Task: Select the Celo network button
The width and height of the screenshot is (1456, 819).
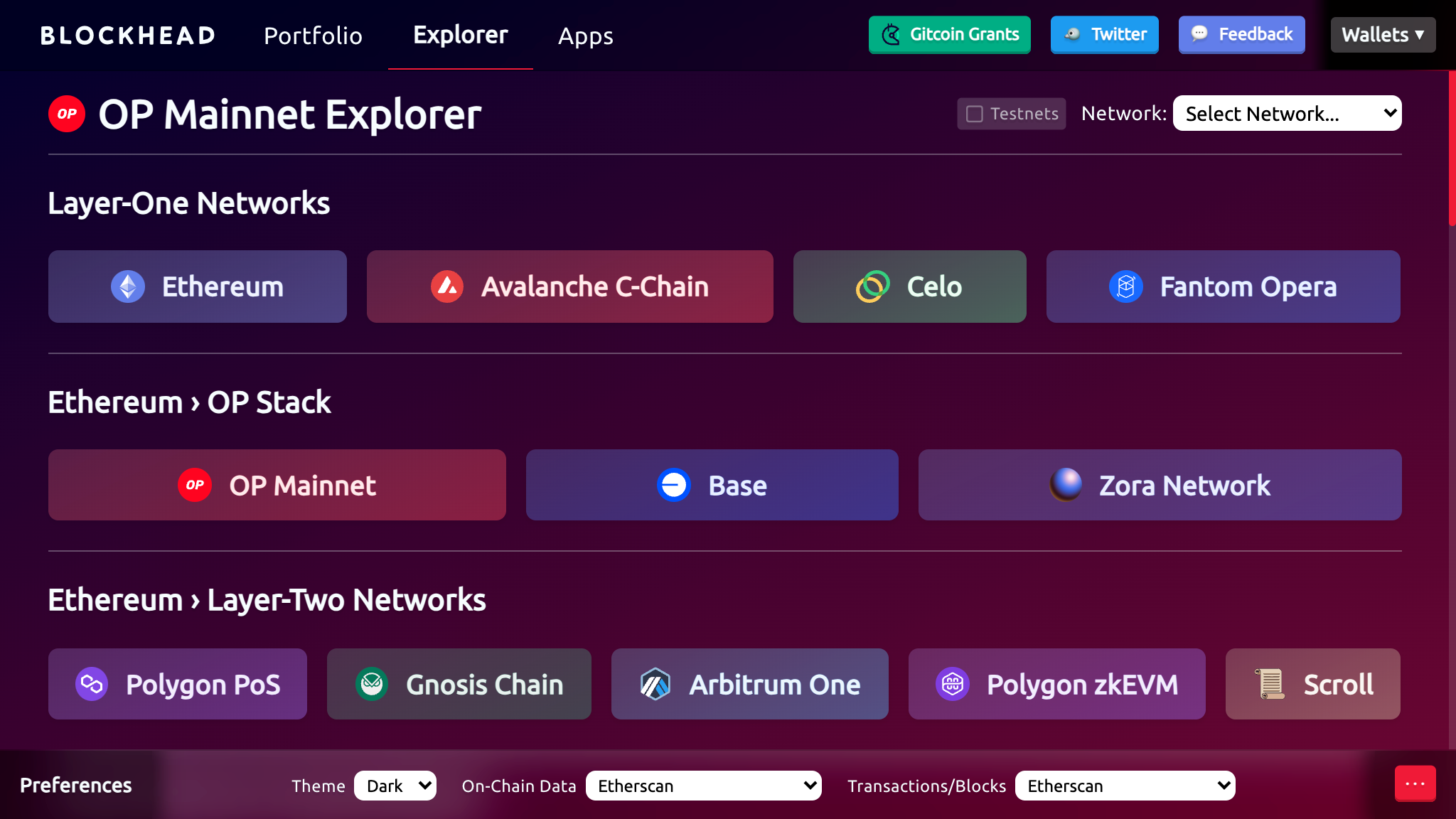Action: pyautogui.click(x=910, y=287)
